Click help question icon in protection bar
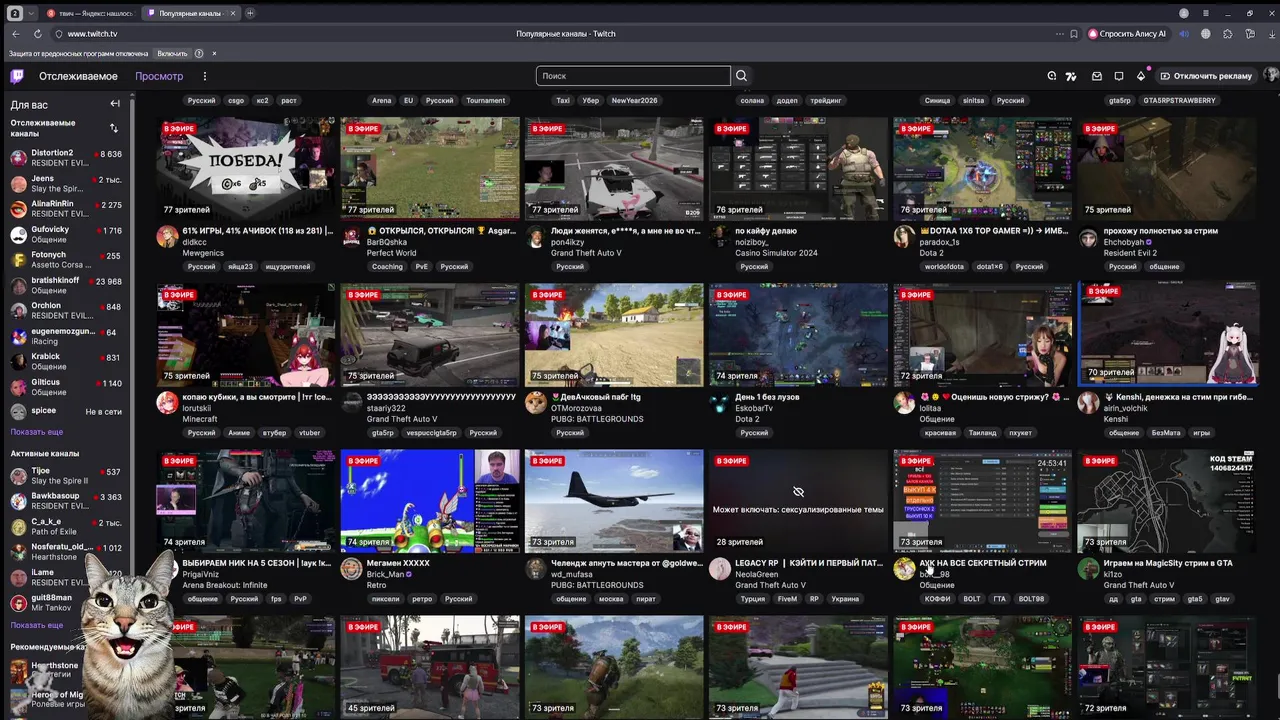Screen dimensions: 1280x720 pos(199,53)
